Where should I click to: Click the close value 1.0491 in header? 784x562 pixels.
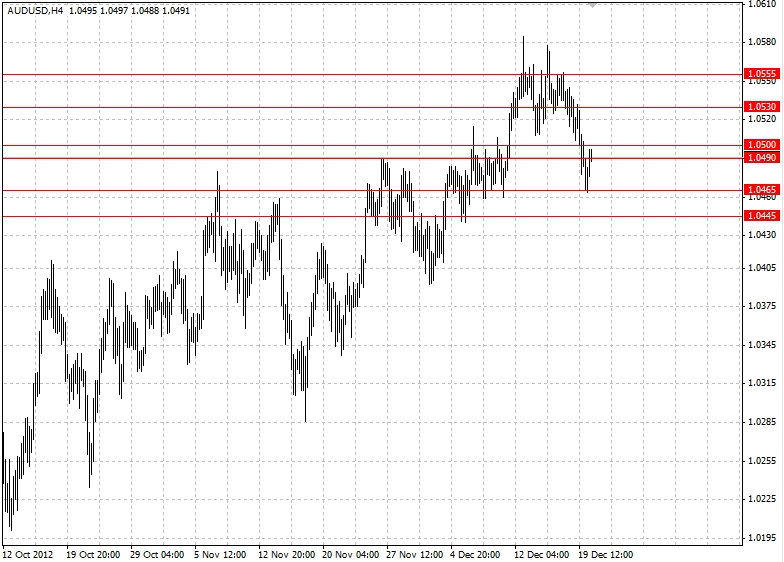[176, 10]
